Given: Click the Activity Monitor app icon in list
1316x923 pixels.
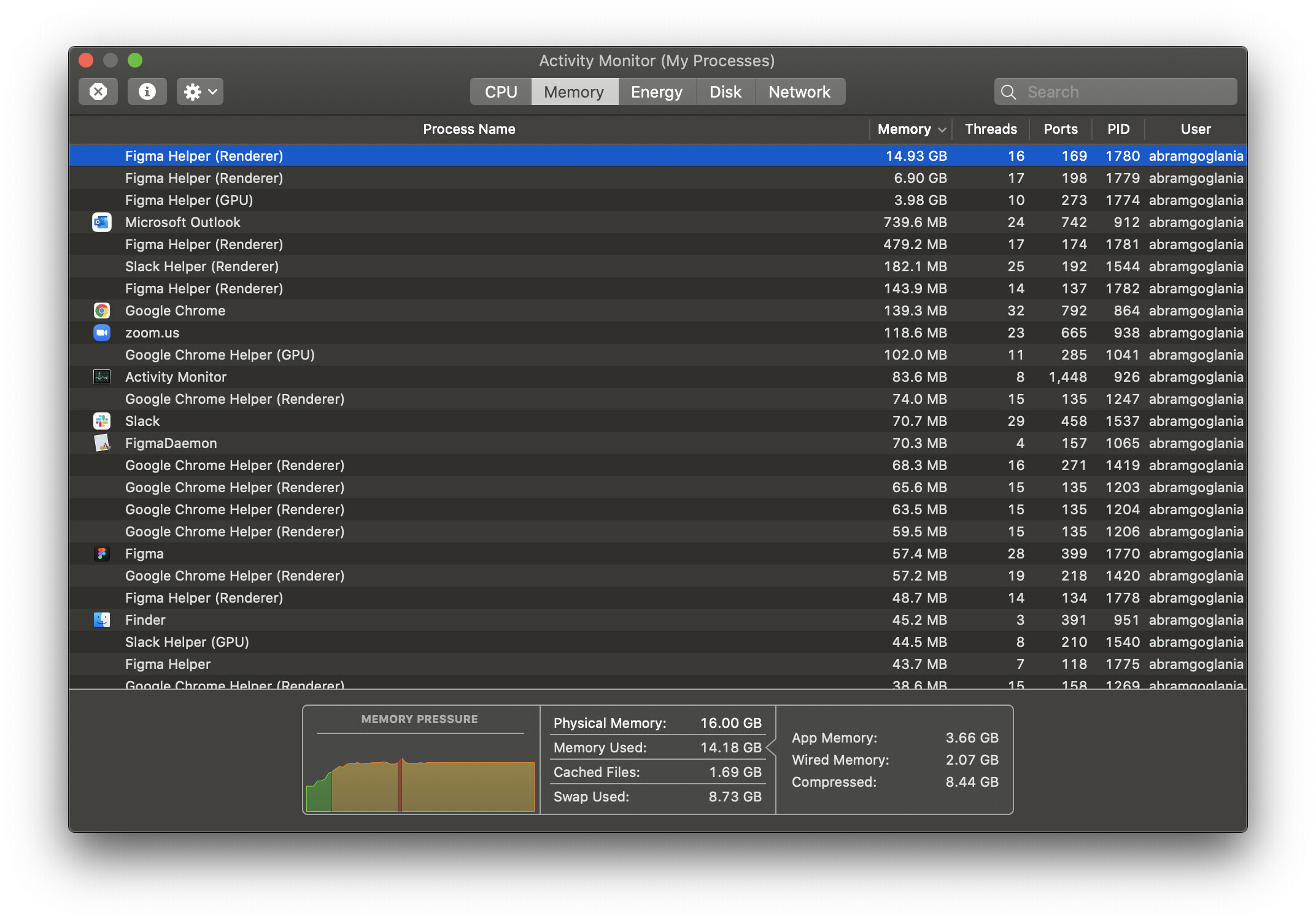Looking at the screenshot, I should point(101,377).
